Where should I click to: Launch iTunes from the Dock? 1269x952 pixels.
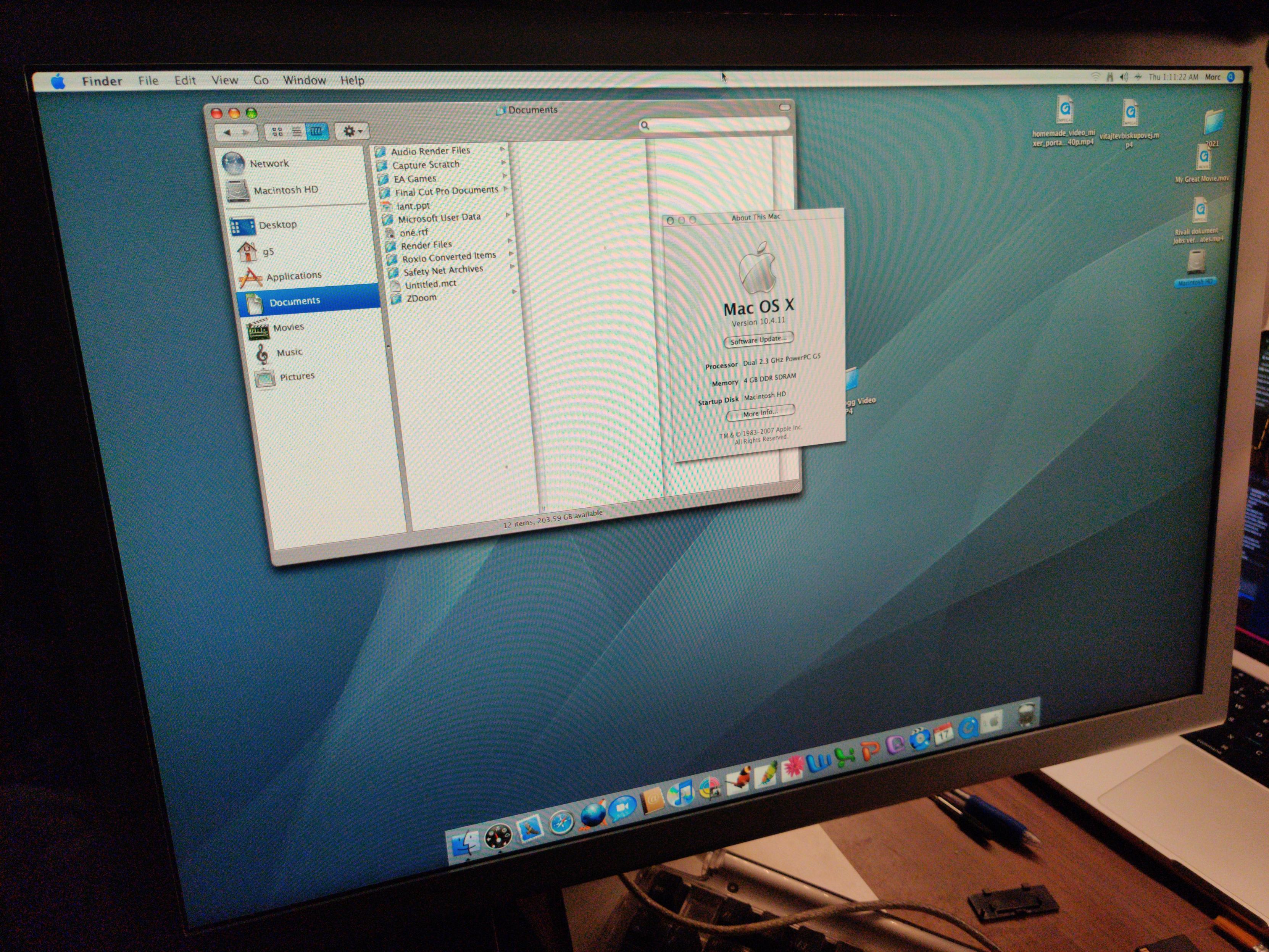click(x=681, y=794)
